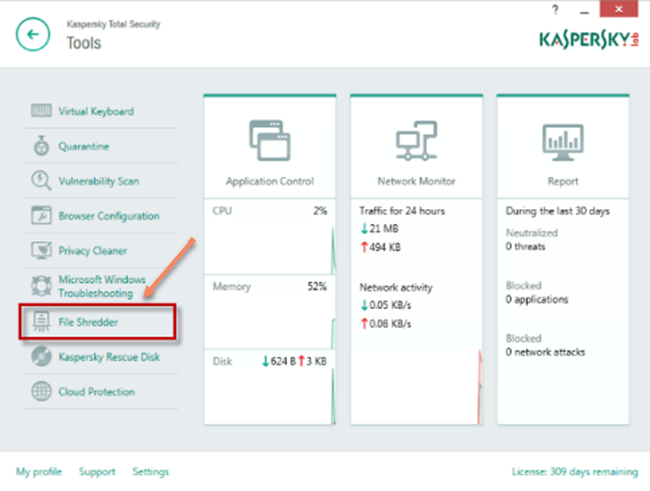The height and width of the screenshot is (491, 650).
Task: Click the 0 applications value
Action: [x=537, y=299]
